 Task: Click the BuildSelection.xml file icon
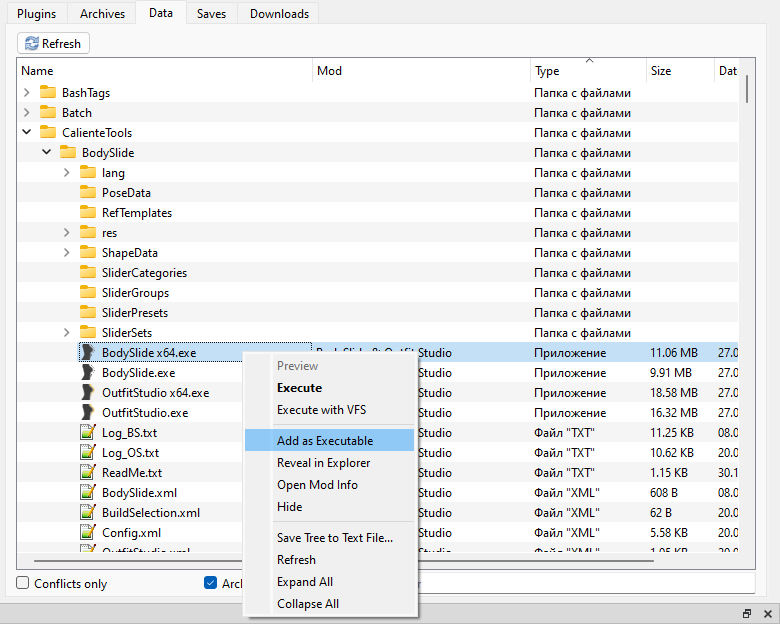point(88,512)
